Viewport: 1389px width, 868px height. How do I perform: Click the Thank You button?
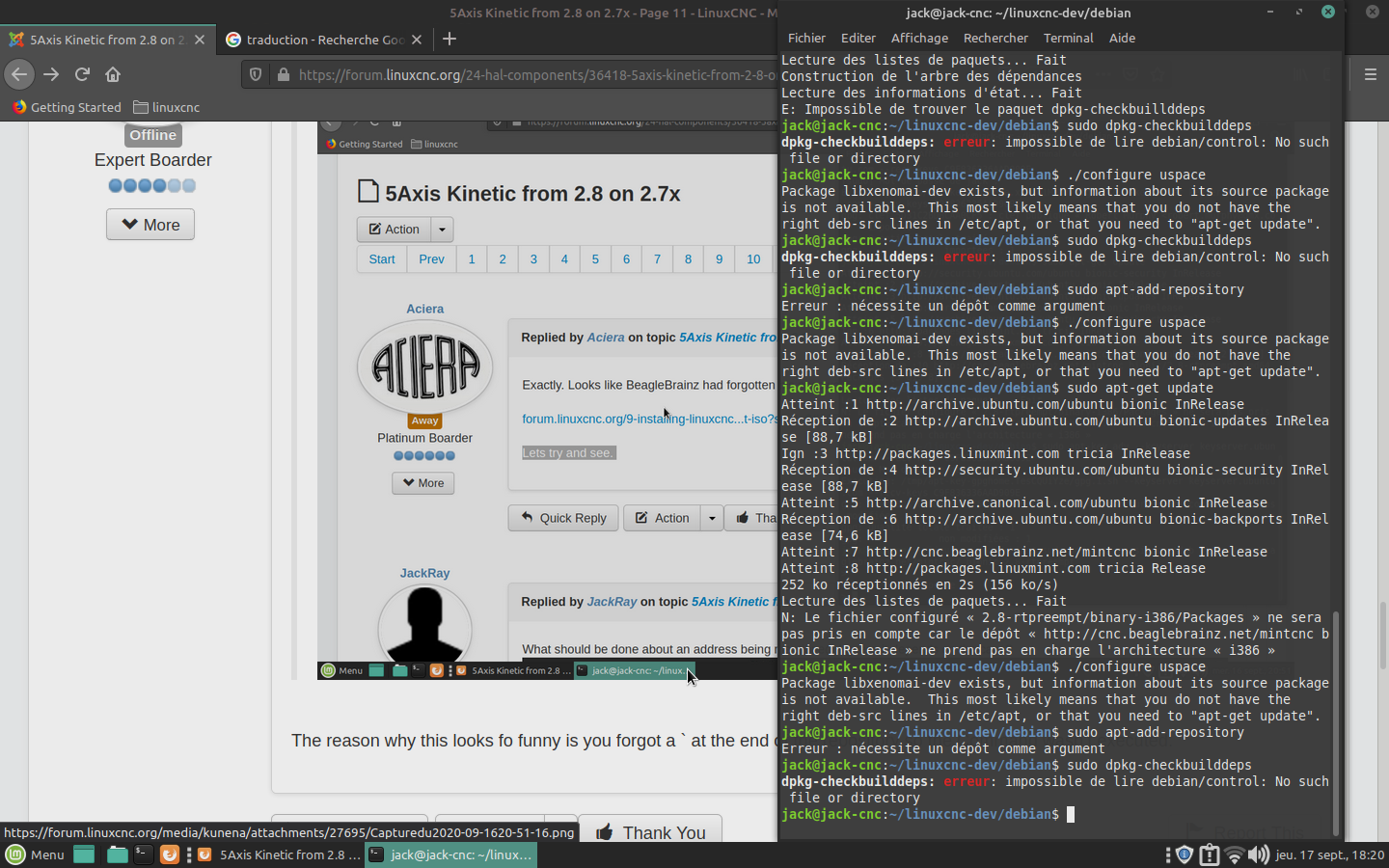pos(650,830)
